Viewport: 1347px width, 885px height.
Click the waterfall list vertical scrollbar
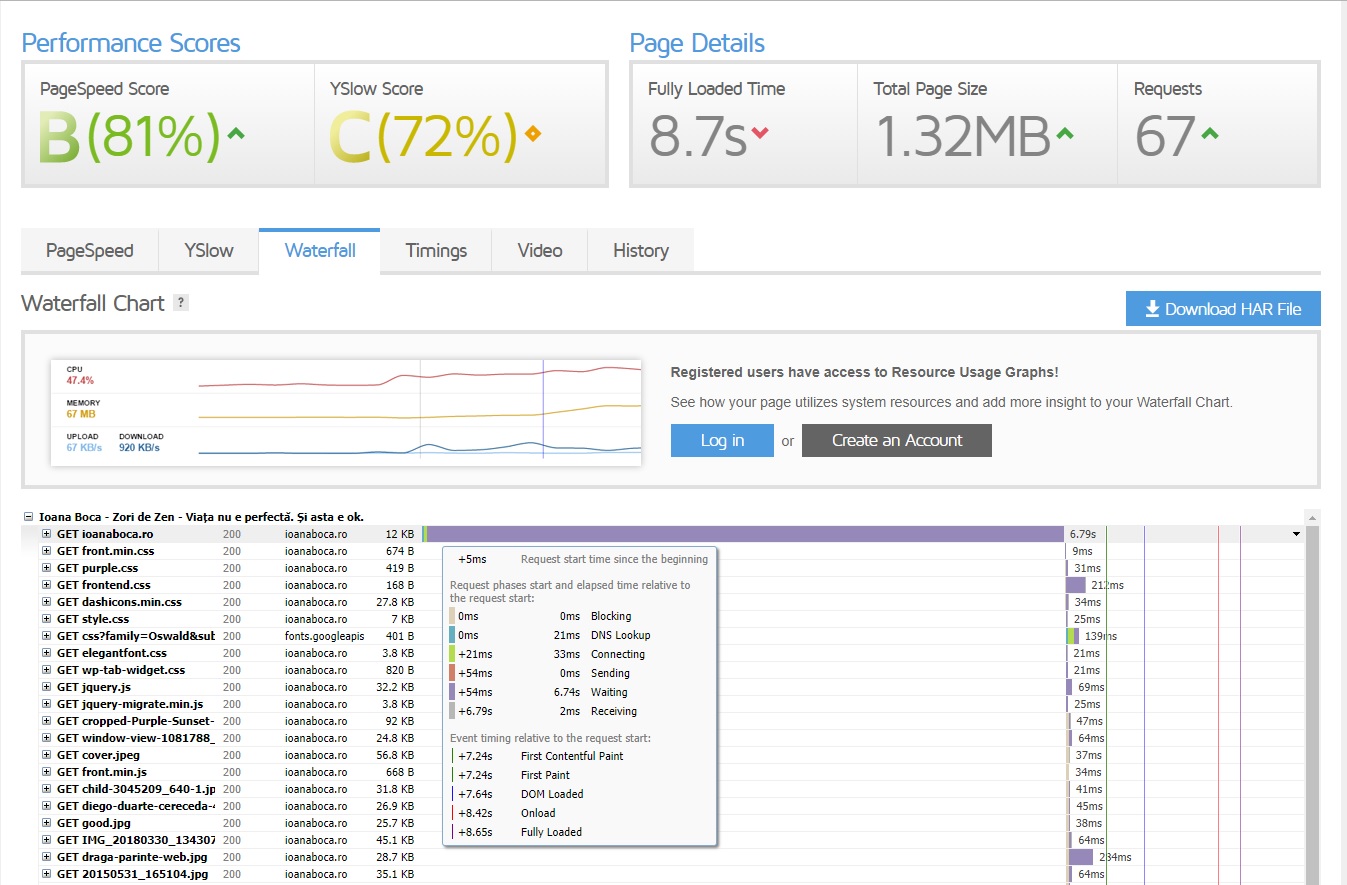(x=1313, y=700)
